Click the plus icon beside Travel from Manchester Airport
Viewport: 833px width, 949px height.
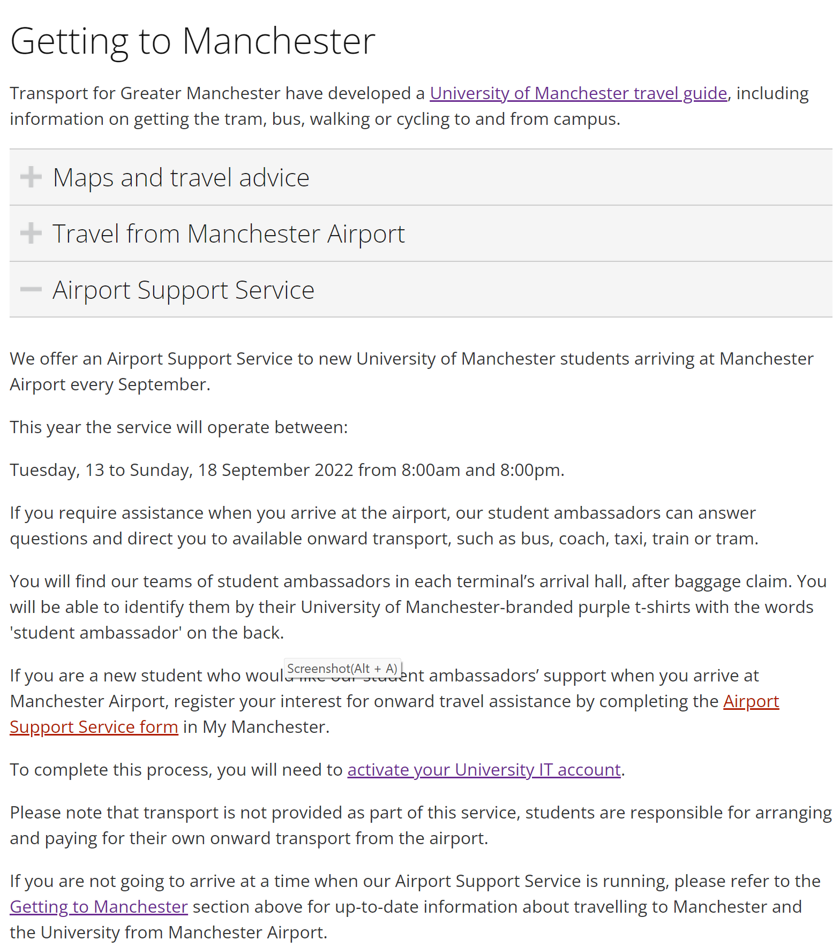coord(31,234)
